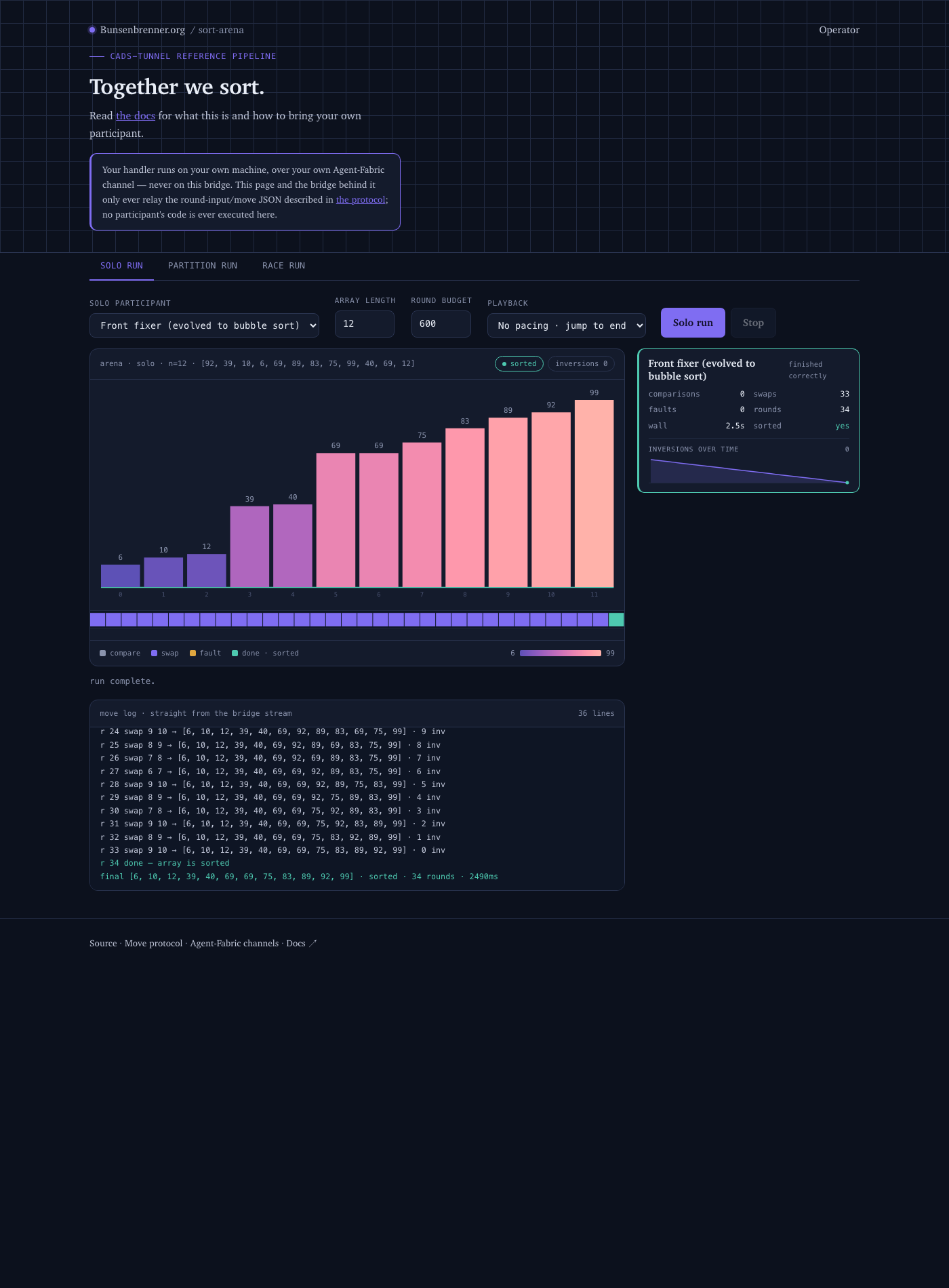This screenshot has height=1288, width=949.
Task: Click the sort-arena breadcrumb
Action: click(x=221, y=30)
